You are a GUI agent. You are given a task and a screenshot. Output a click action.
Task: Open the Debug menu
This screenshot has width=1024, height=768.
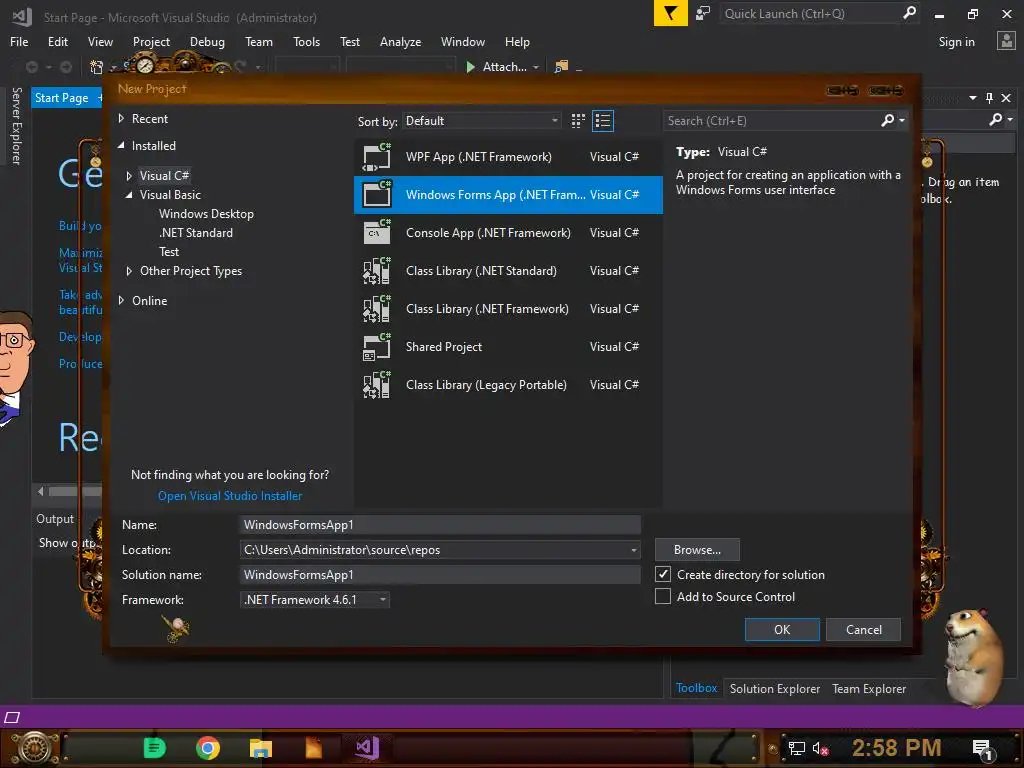coord(207,42)
